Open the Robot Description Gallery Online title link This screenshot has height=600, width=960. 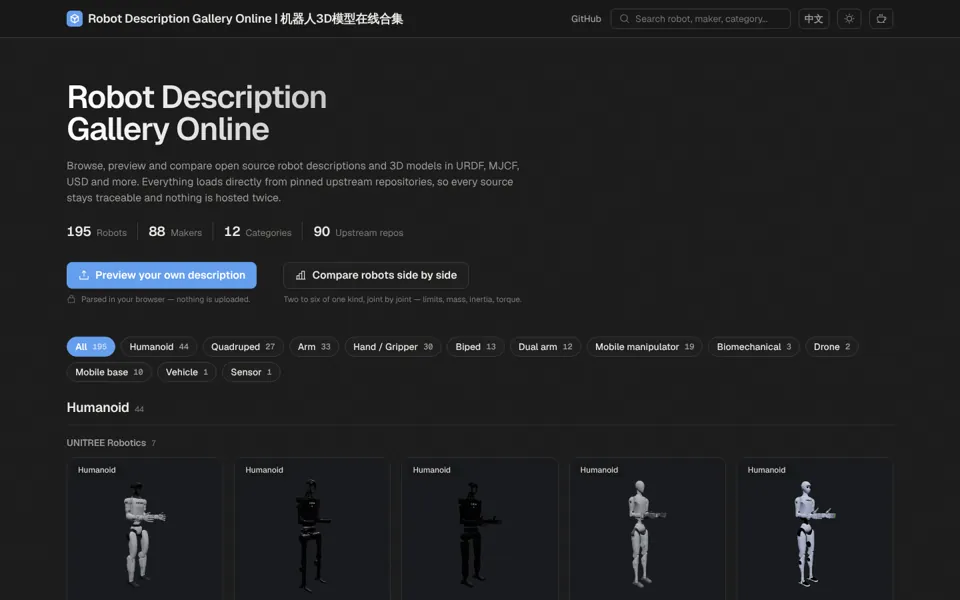(245, 18)
